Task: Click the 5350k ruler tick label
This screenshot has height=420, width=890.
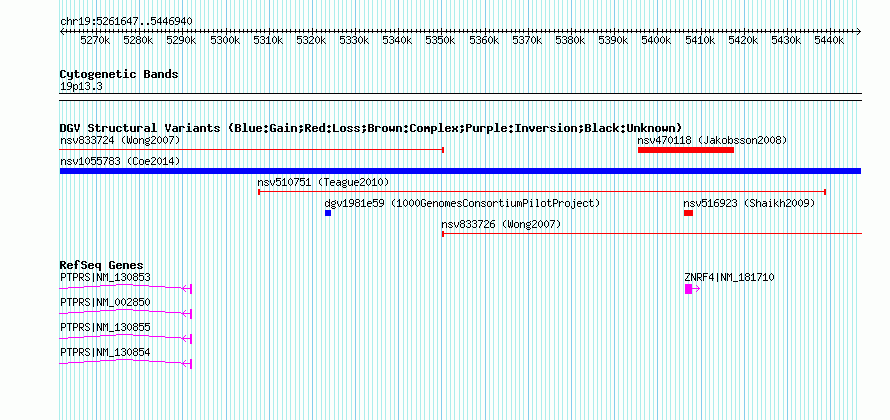Action: tap(440, 41)
